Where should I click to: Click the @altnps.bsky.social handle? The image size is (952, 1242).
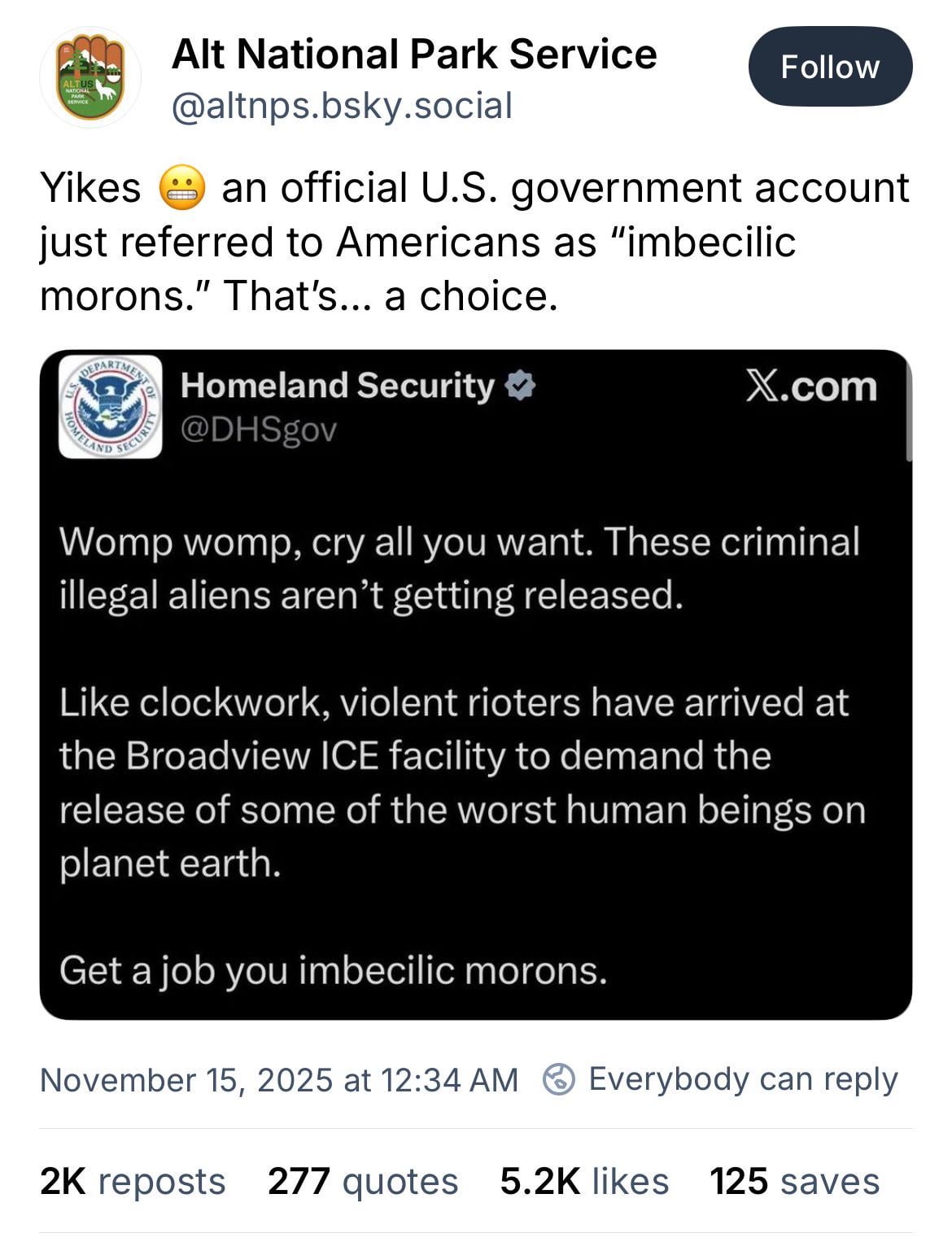(x=342, y=106)
